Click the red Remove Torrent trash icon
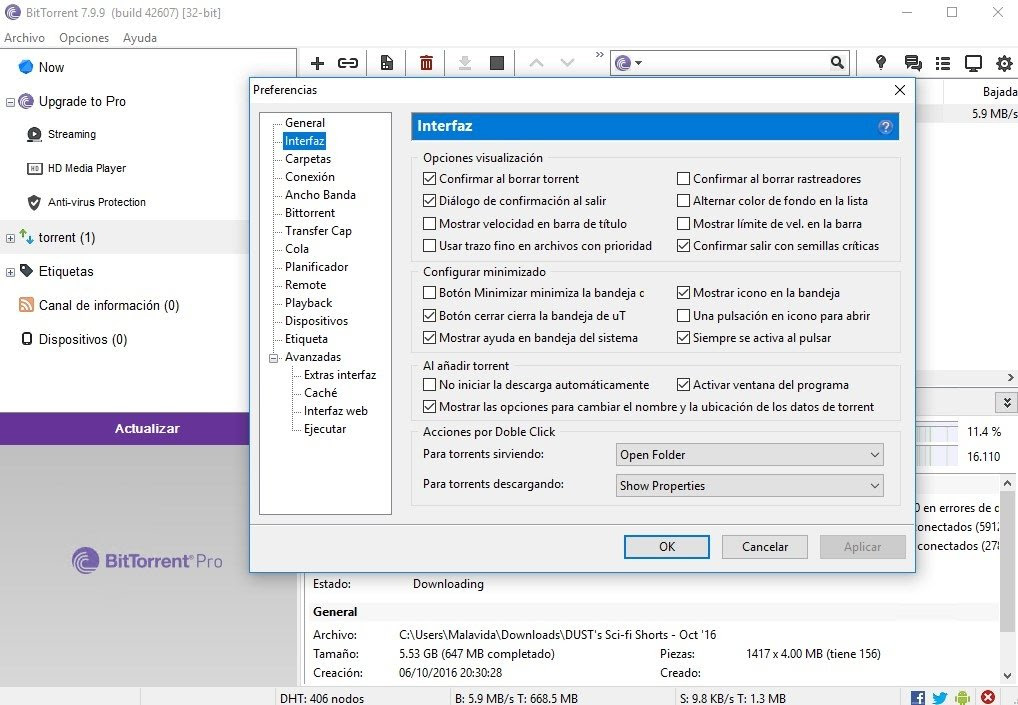 click(x=426, y=63)
